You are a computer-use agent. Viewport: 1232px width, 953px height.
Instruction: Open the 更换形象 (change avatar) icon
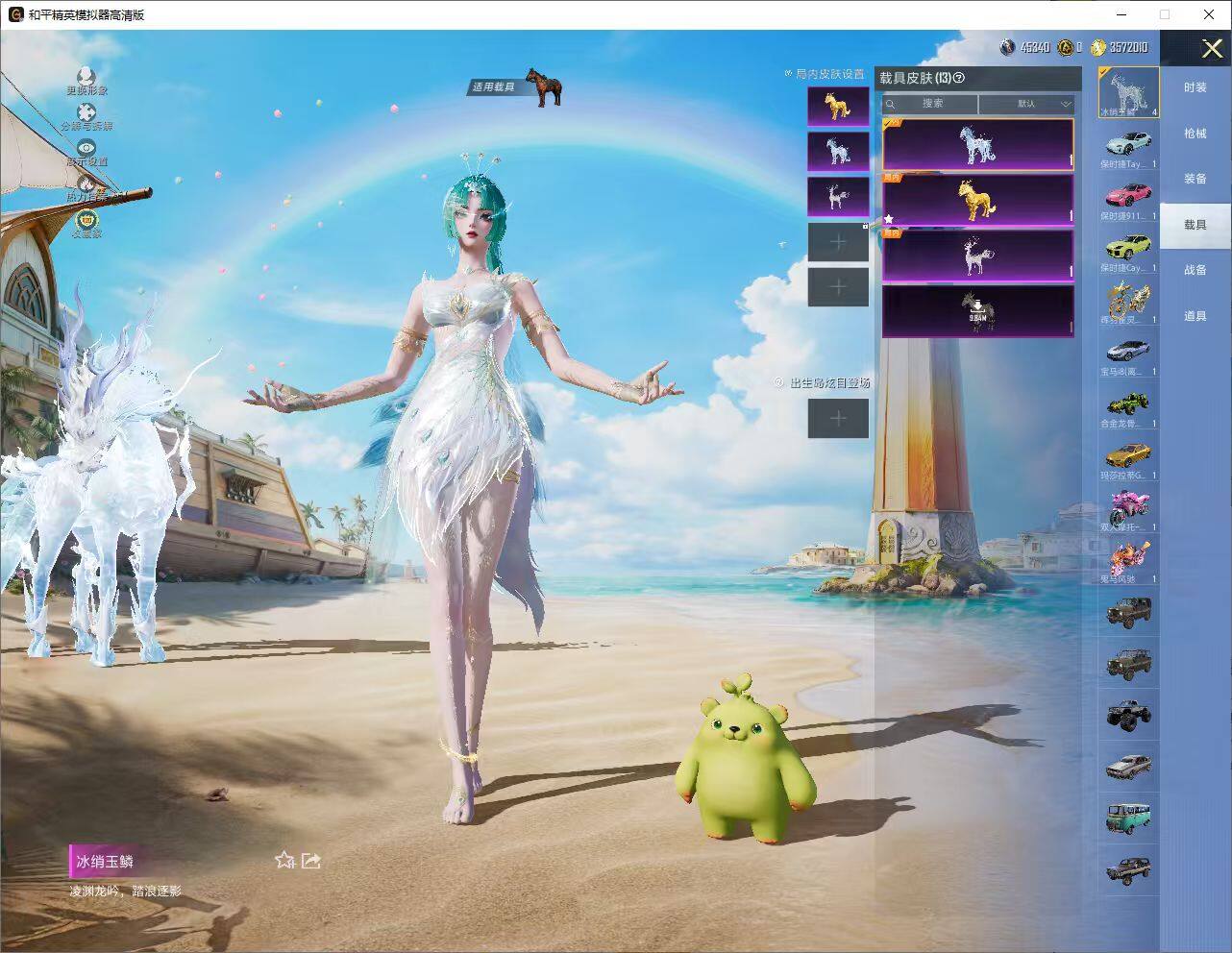click(x=86, y=76)
